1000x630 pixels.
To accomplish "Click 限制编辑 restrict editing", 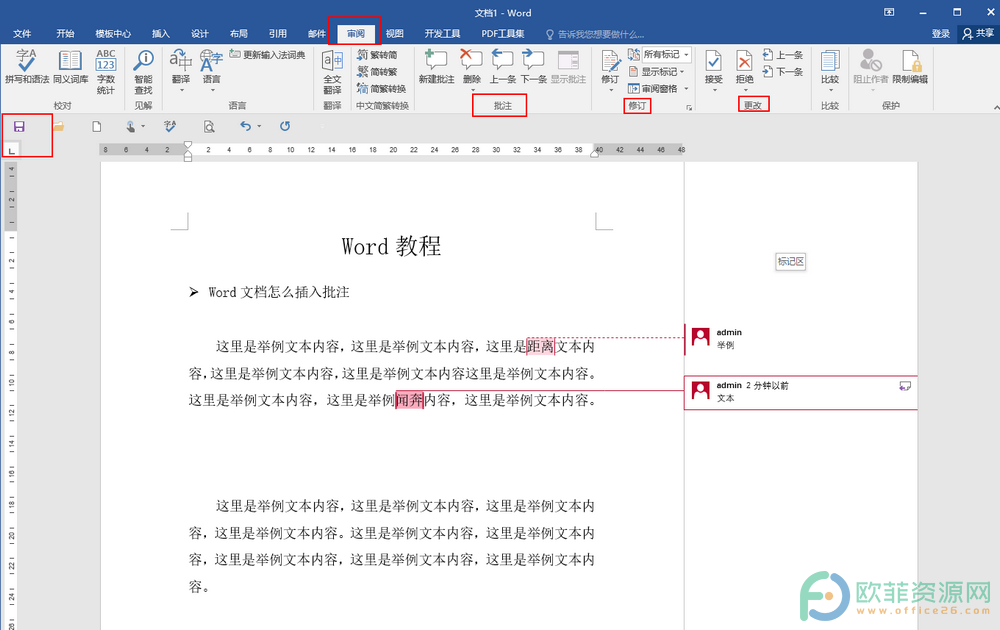I will coord(910,66).
